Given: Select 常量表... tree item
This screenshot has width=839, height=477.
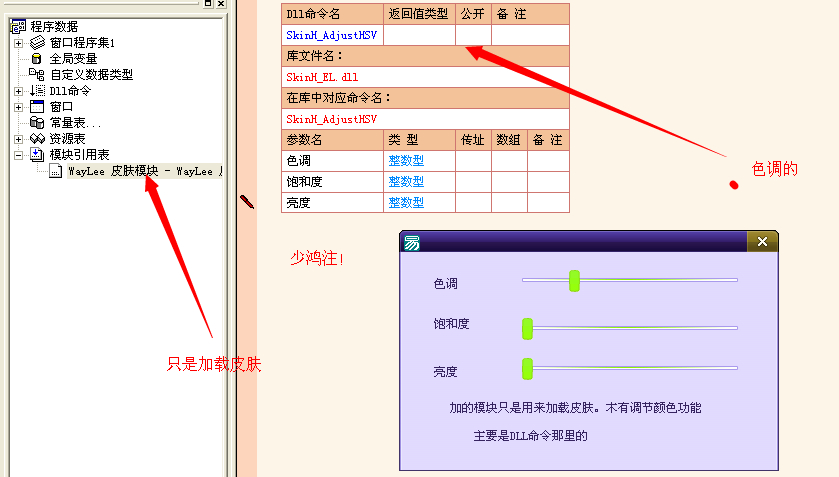Looking at the screenshot, I should point(75,123).
